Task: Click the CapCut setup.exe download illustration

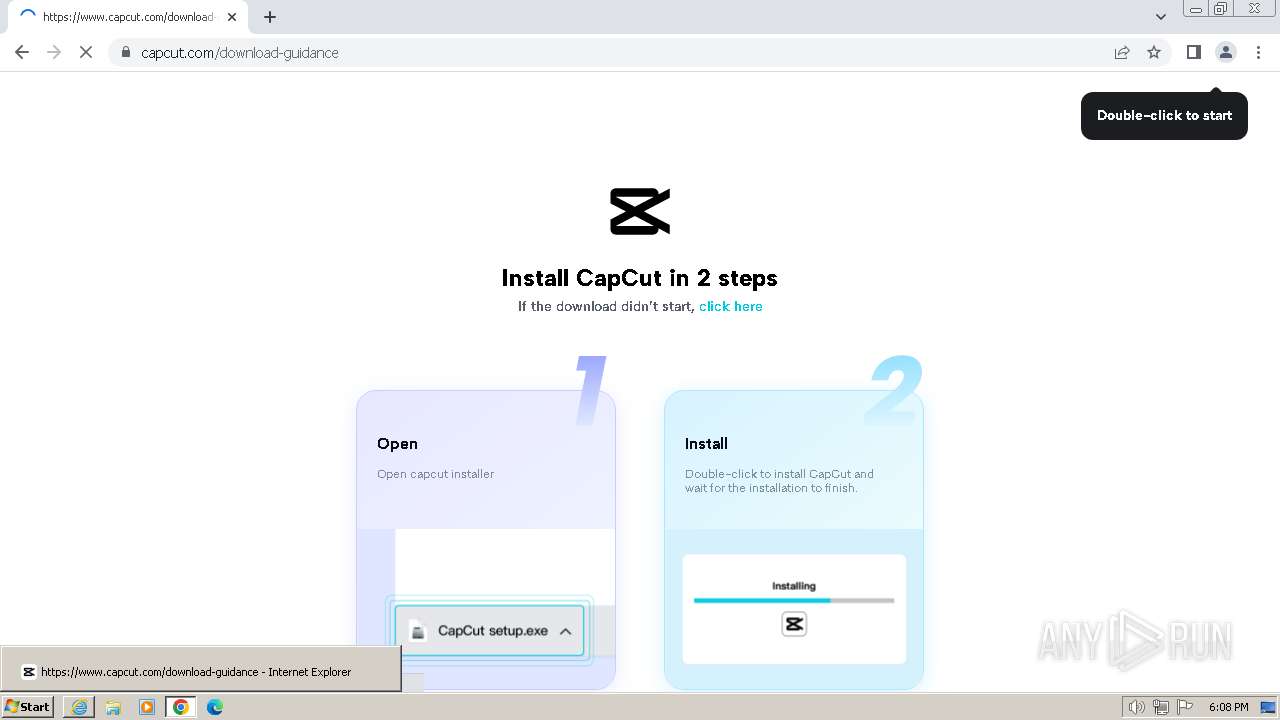Action: point(489,631)
